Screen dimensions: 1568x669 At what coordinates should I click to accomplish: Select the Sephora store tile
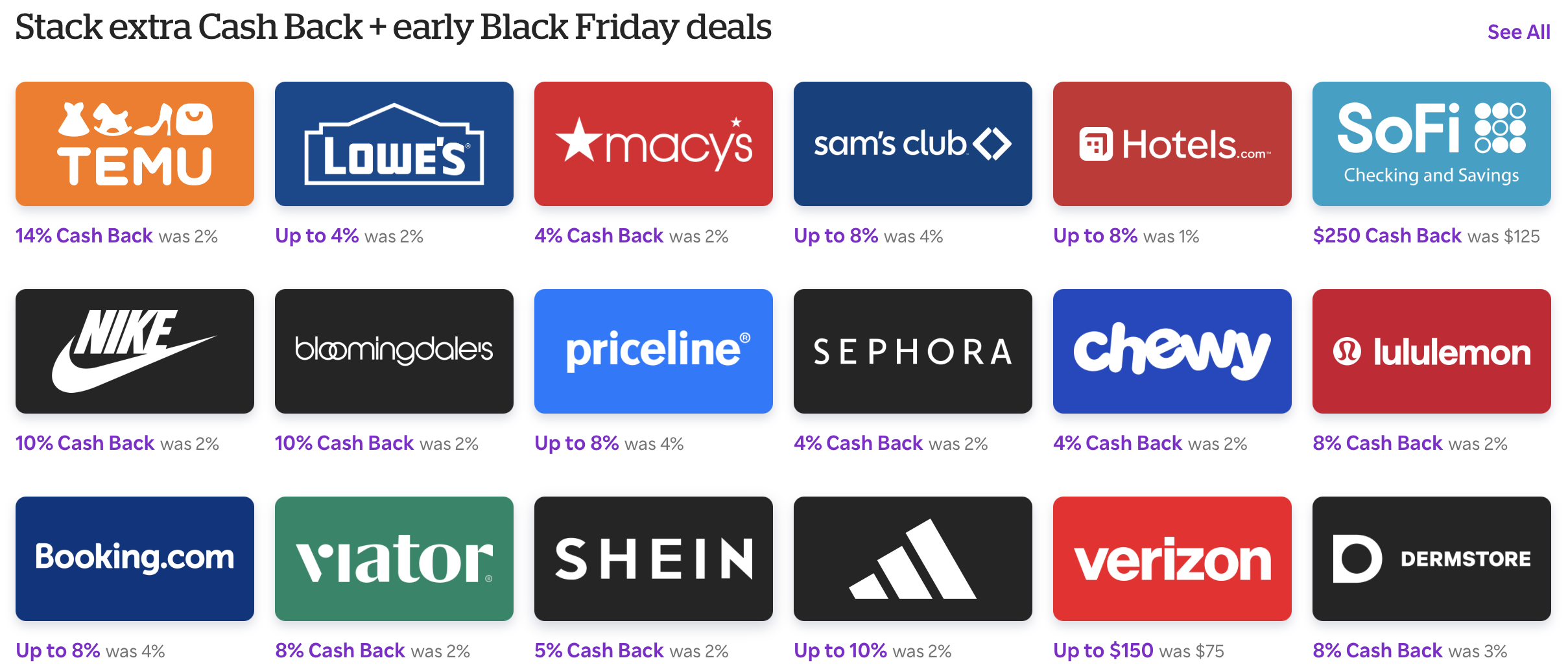coord(912,351)
